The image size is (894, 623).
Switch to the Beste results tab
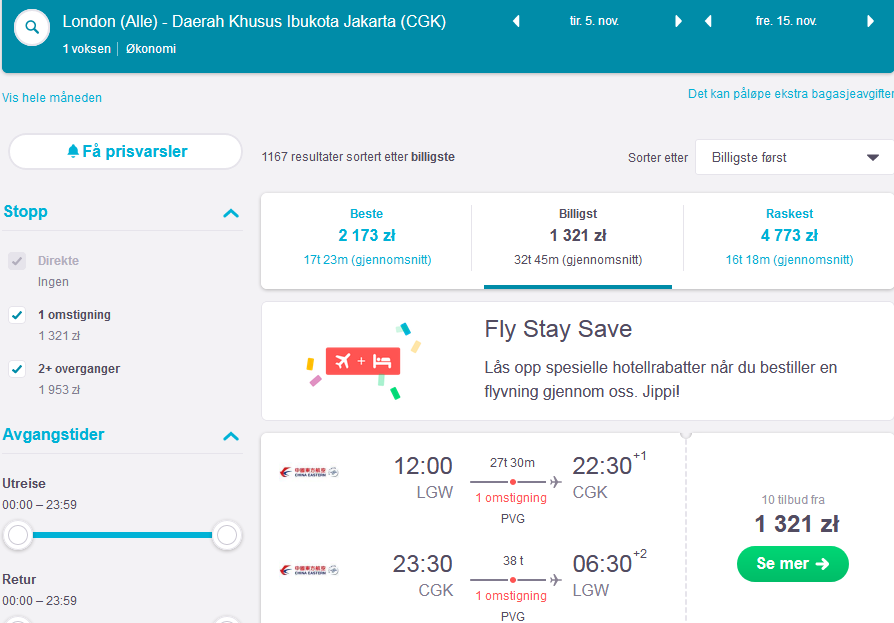click(x=367, y=237)
